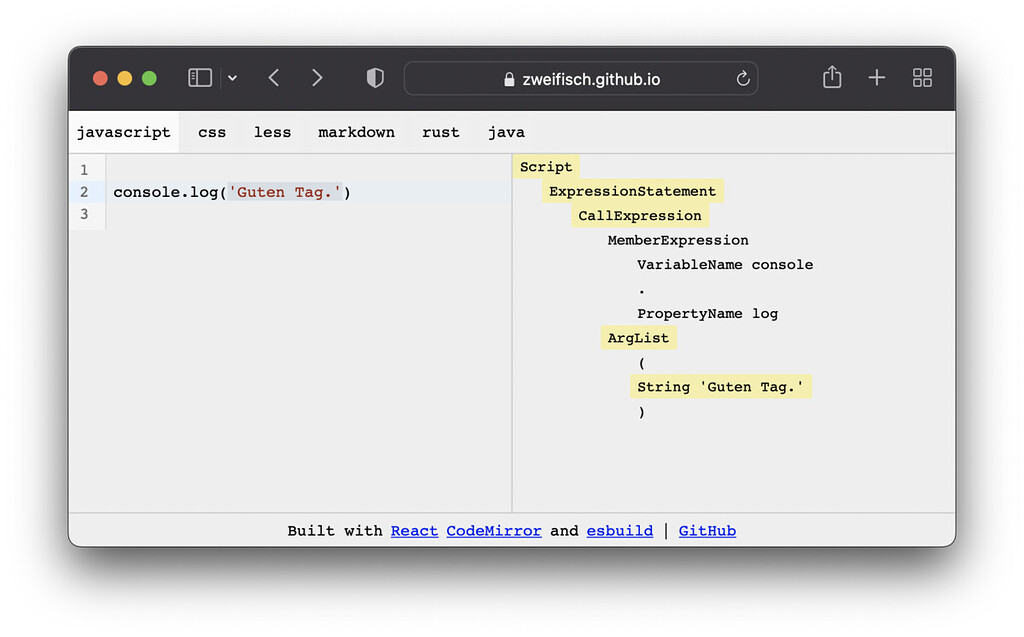Open the Share menu icon

(831, 77)
